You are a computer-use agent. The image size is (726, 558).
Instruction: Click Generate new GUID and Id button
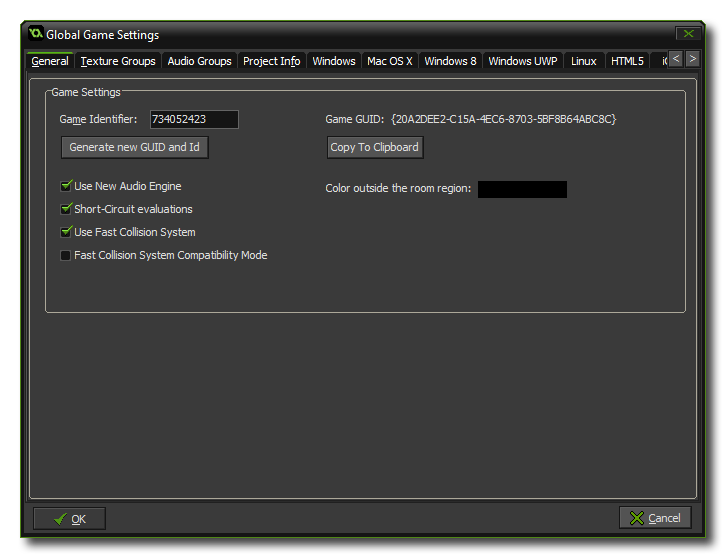135,147
